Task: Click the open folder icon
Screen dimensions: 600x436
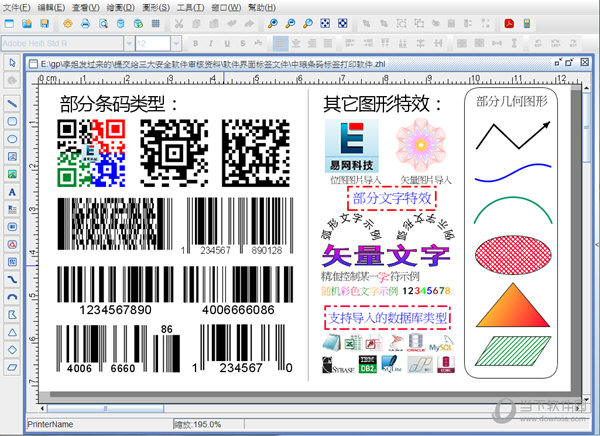Action: tap(27, 24)
